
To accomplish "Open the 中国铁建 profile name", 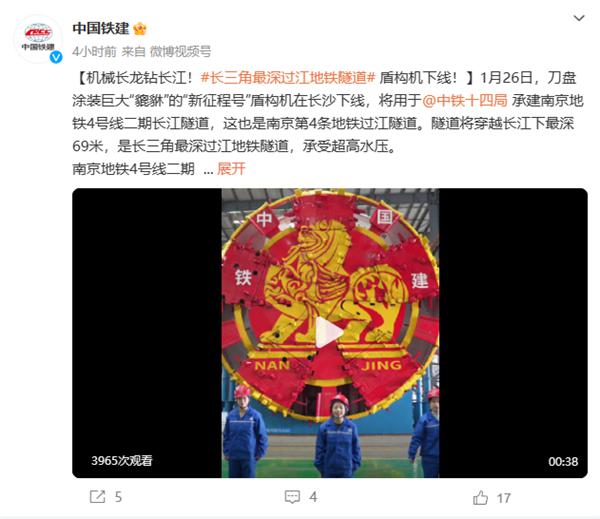I will (101, 28).
